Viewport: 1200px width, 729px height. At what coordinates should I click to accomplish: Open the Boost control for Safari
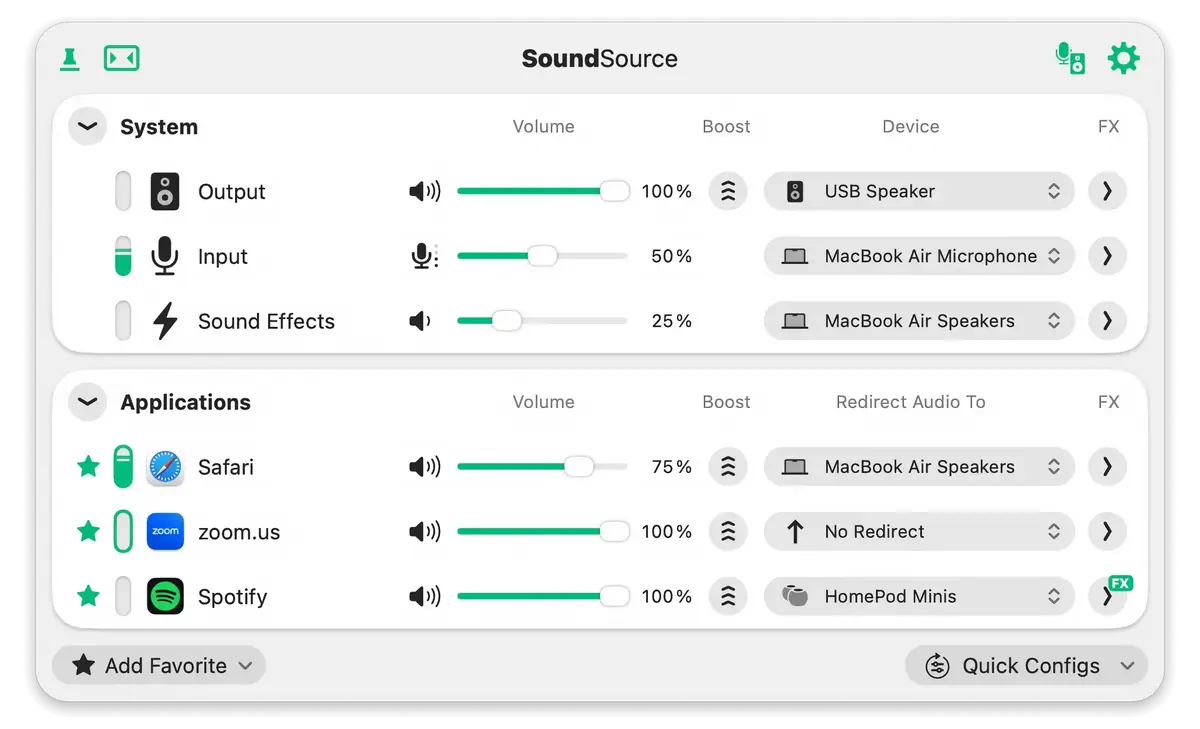point(728,466)
